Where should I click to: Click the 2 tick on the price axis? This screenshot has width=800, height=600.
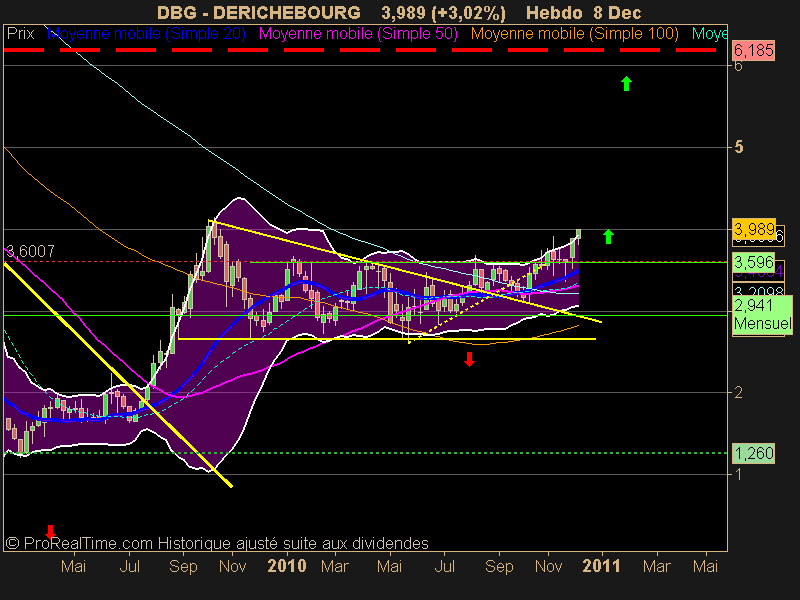738,392
